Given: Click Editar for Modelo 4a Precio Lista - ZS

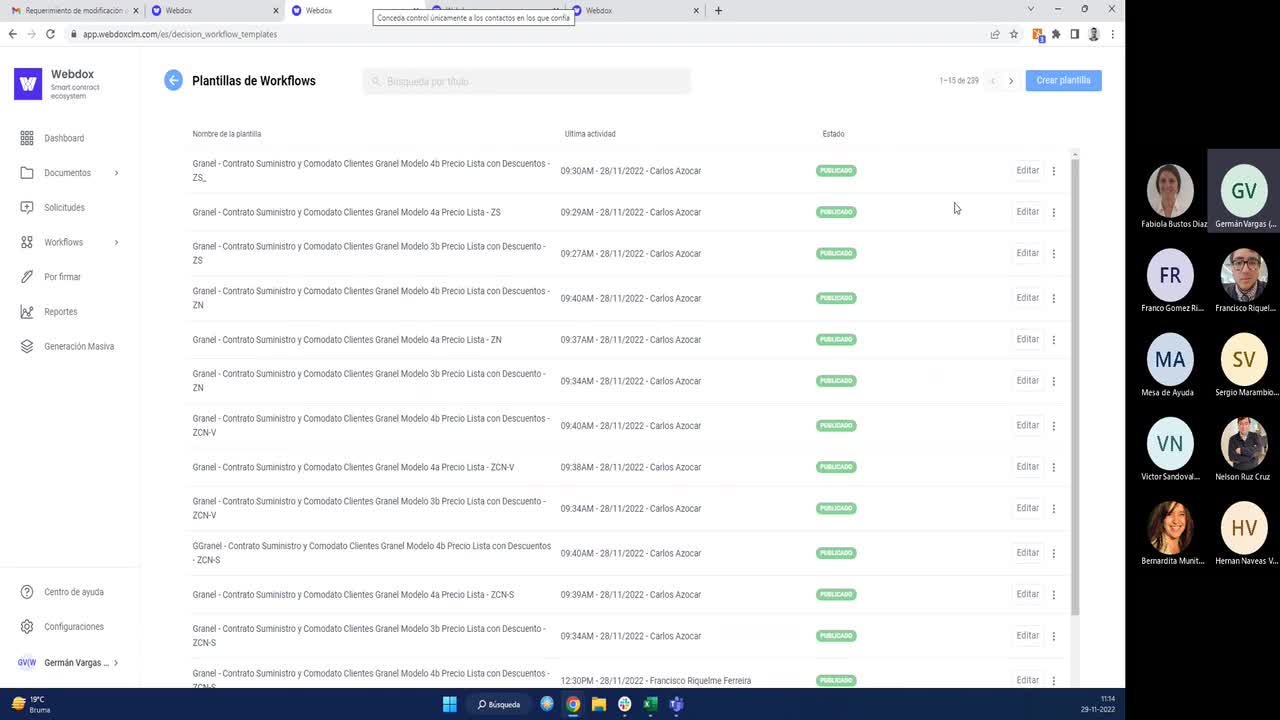Looking at the screenshot, I should tap(1027, 212).
